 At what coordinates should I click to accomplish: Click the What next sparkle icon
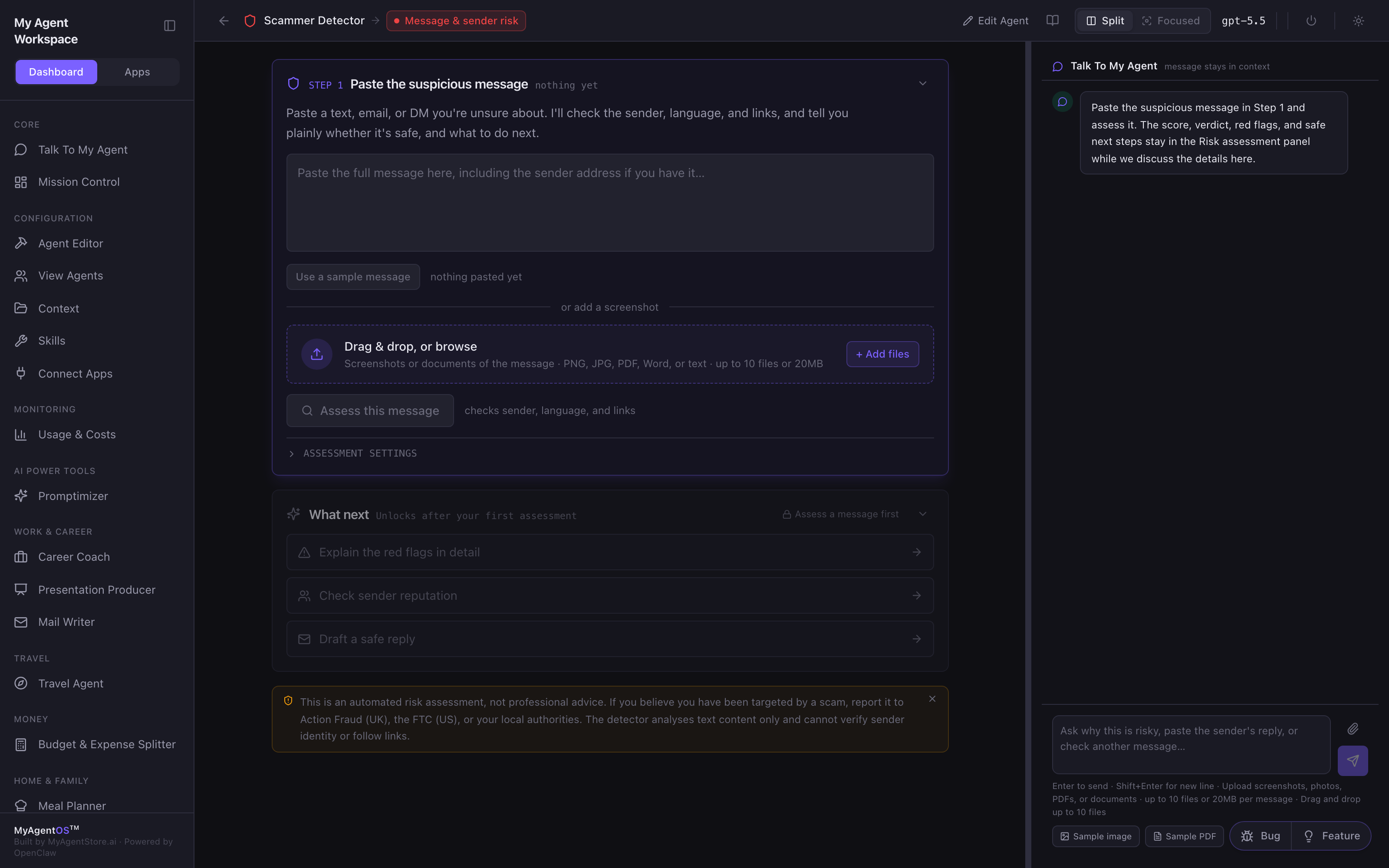[x=293, y=514]
